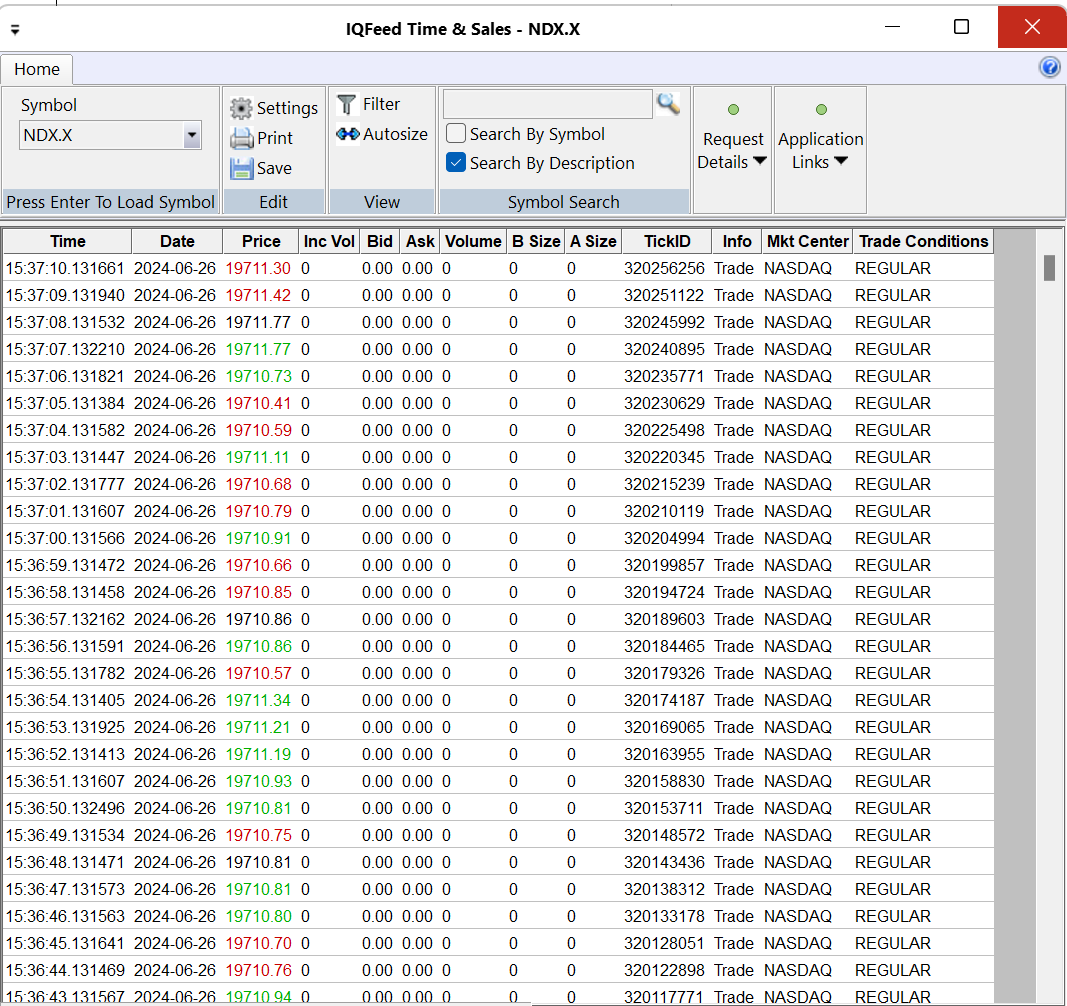The image size is (1067, 1006).
Task: Click the symbol search text field
Action: point(547,104)
